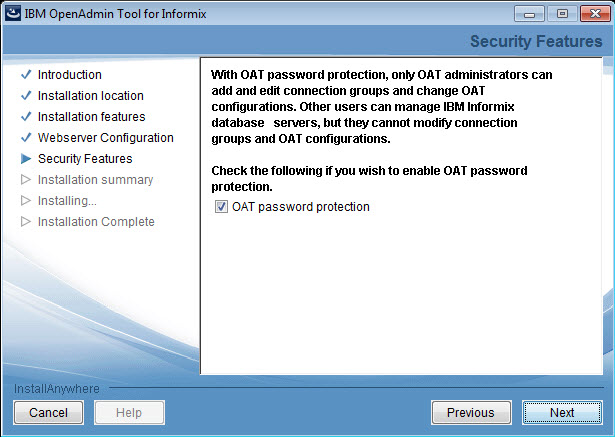Viewport: 615px width, 437px height.
Task: Click the Security Features current-step arrow icon
Action: 25,159
